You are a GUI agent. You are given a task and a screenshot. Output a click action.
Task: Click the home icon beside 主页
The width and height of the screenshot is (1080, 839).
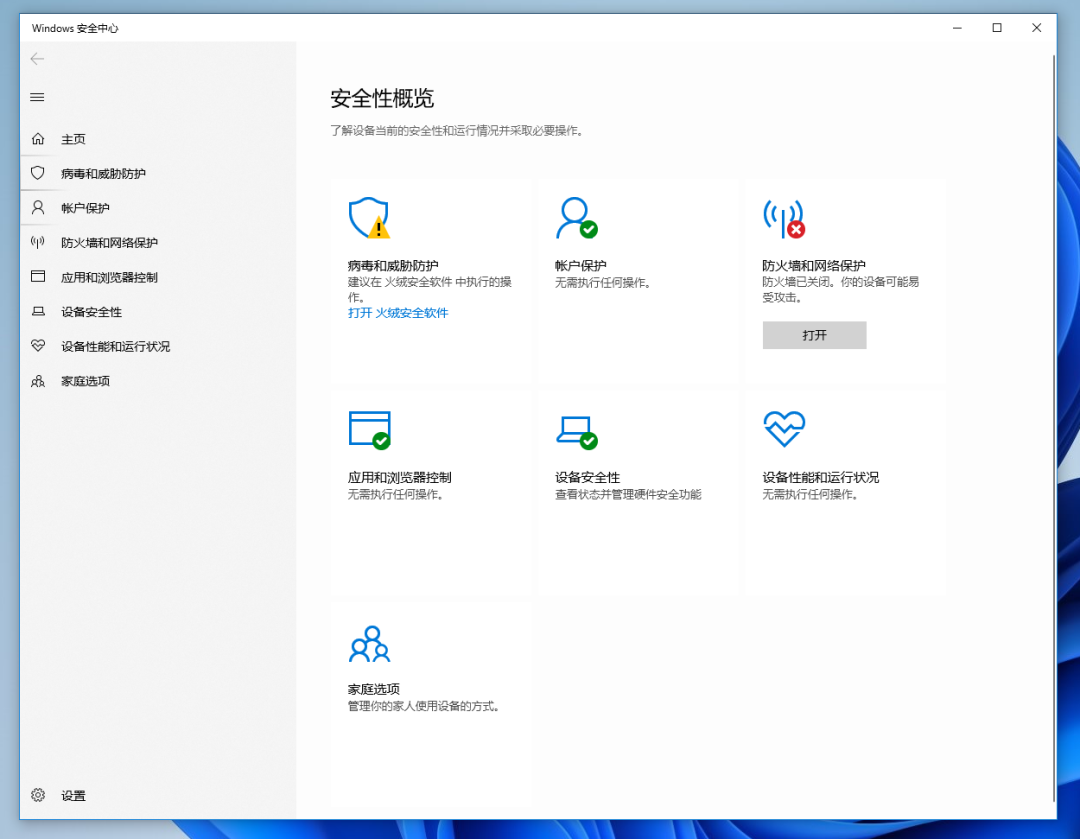(38, 139)
